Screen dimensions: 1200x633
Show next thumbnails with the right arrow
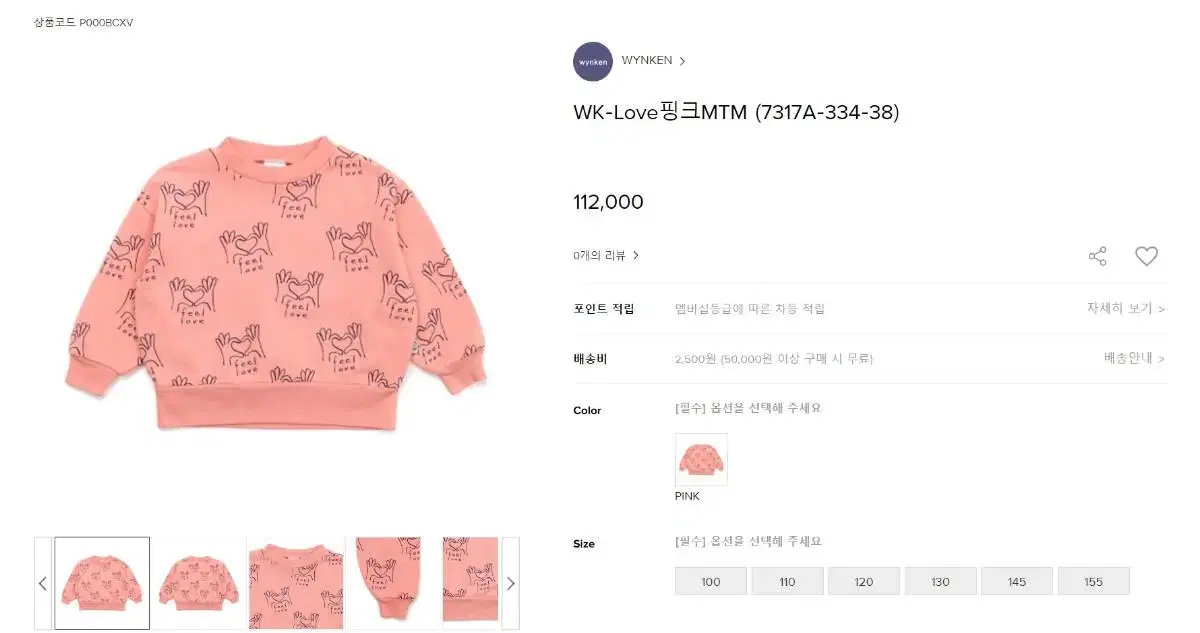(510, 583)
